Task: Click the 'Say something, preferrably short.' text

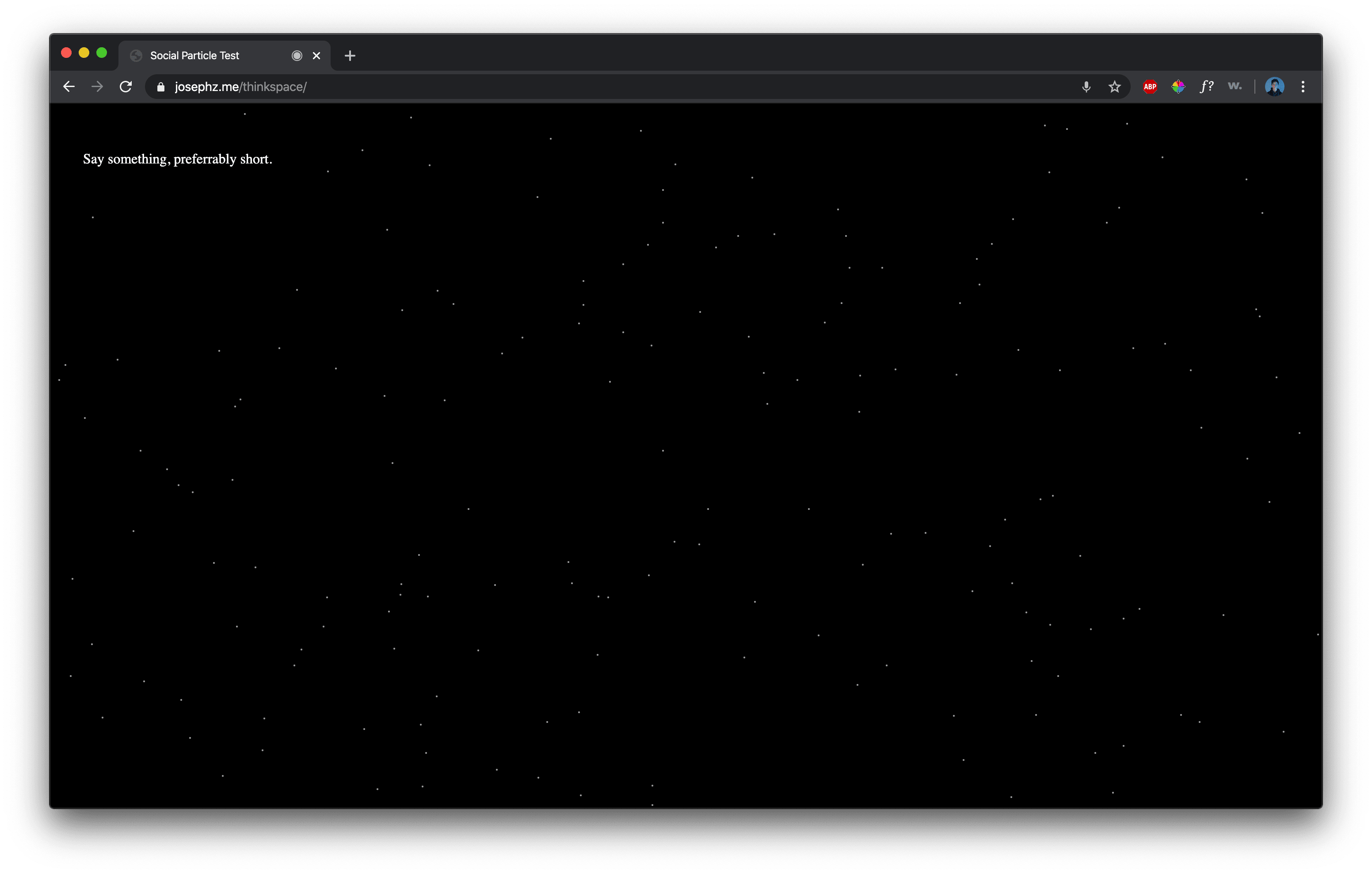Action: 178,159
